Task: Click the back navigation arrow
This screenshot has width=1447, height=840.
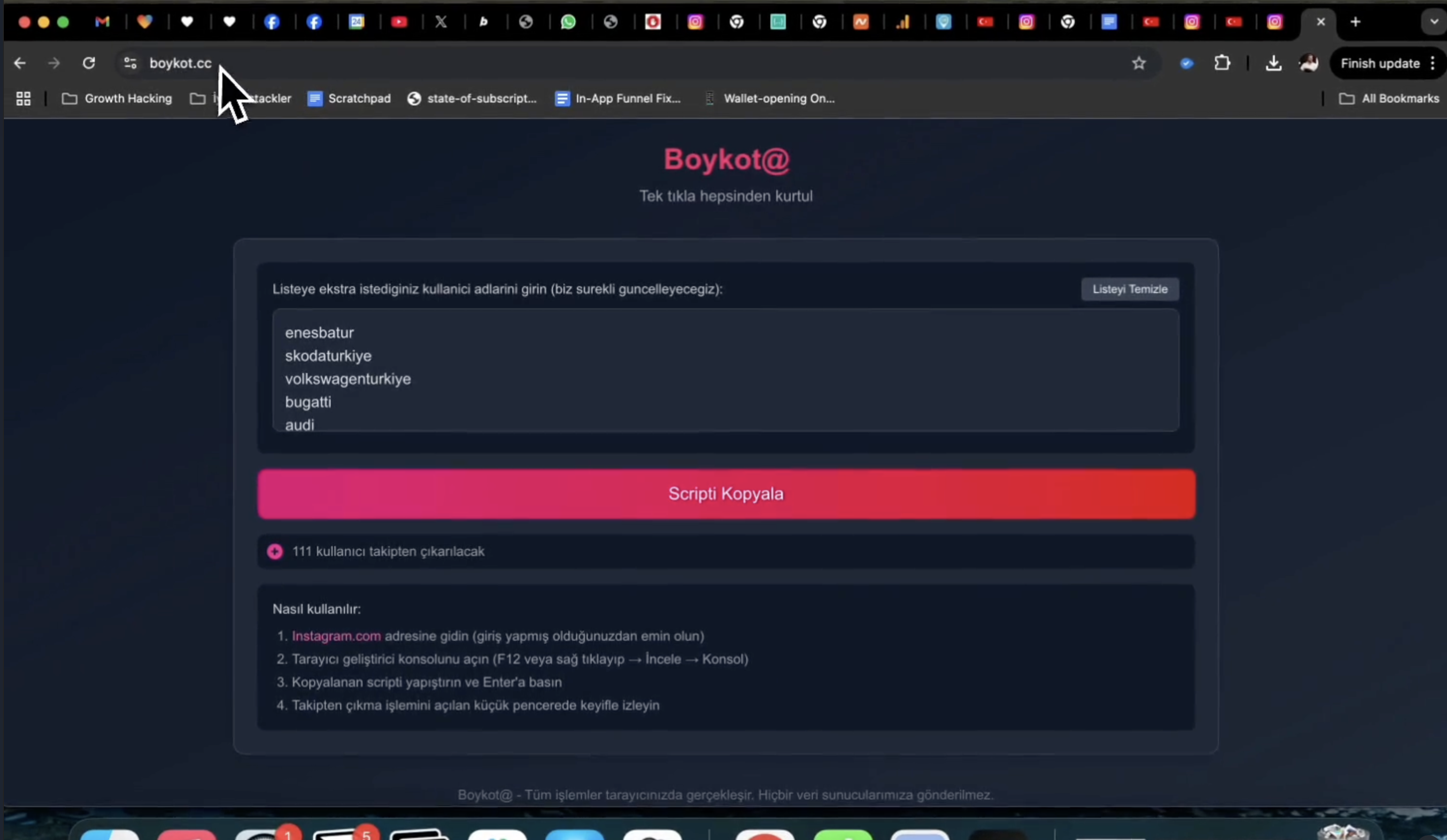Action: (20, 63)
